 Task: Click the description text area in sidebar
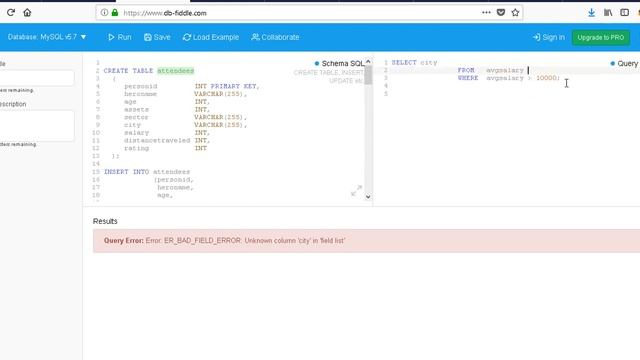[x=37, y=125]
